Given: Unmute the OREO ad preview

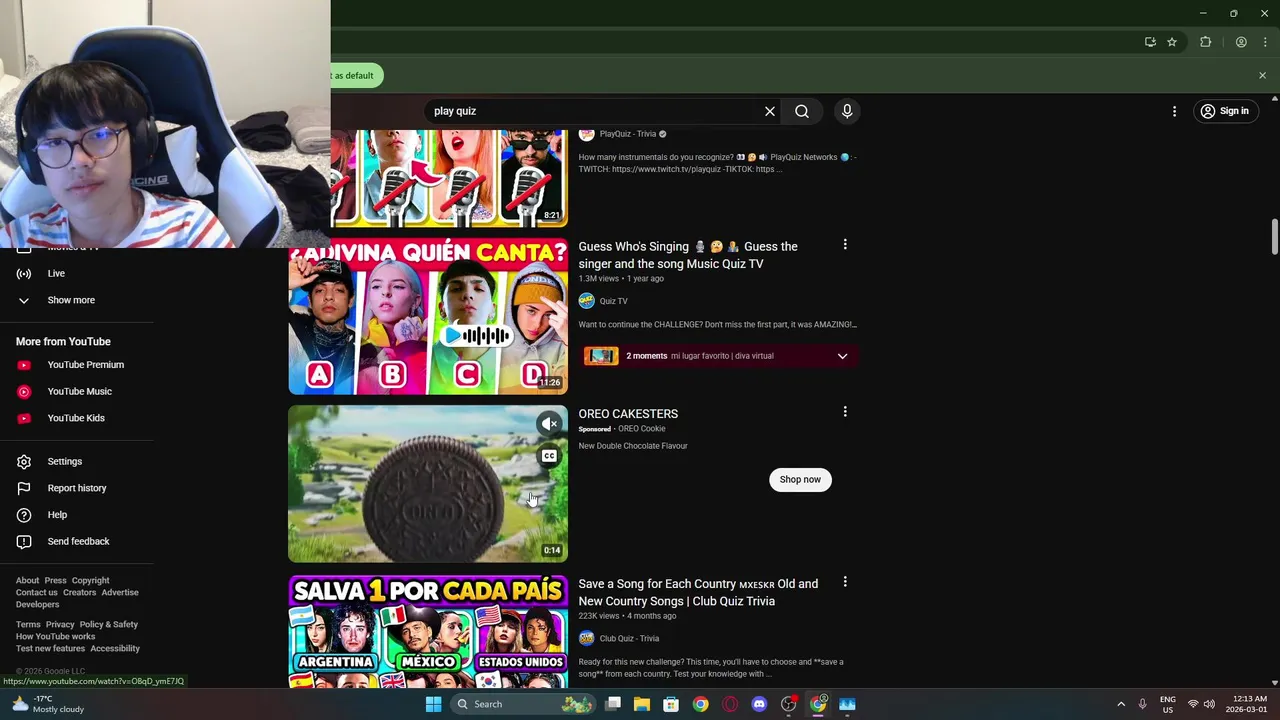Looking at the screenshot, I should (x=549, y=424).
